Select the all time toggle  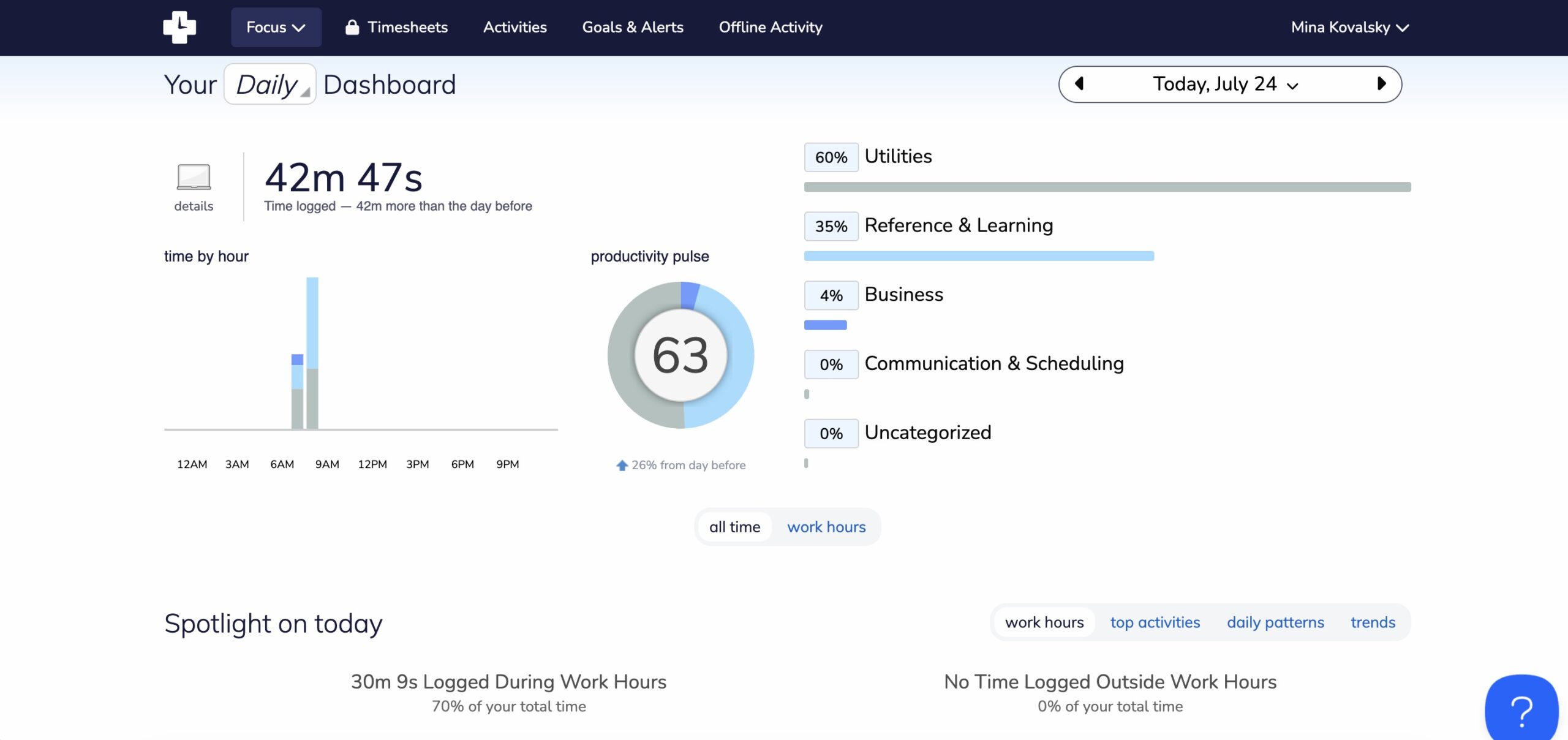(x=734, y=527)
